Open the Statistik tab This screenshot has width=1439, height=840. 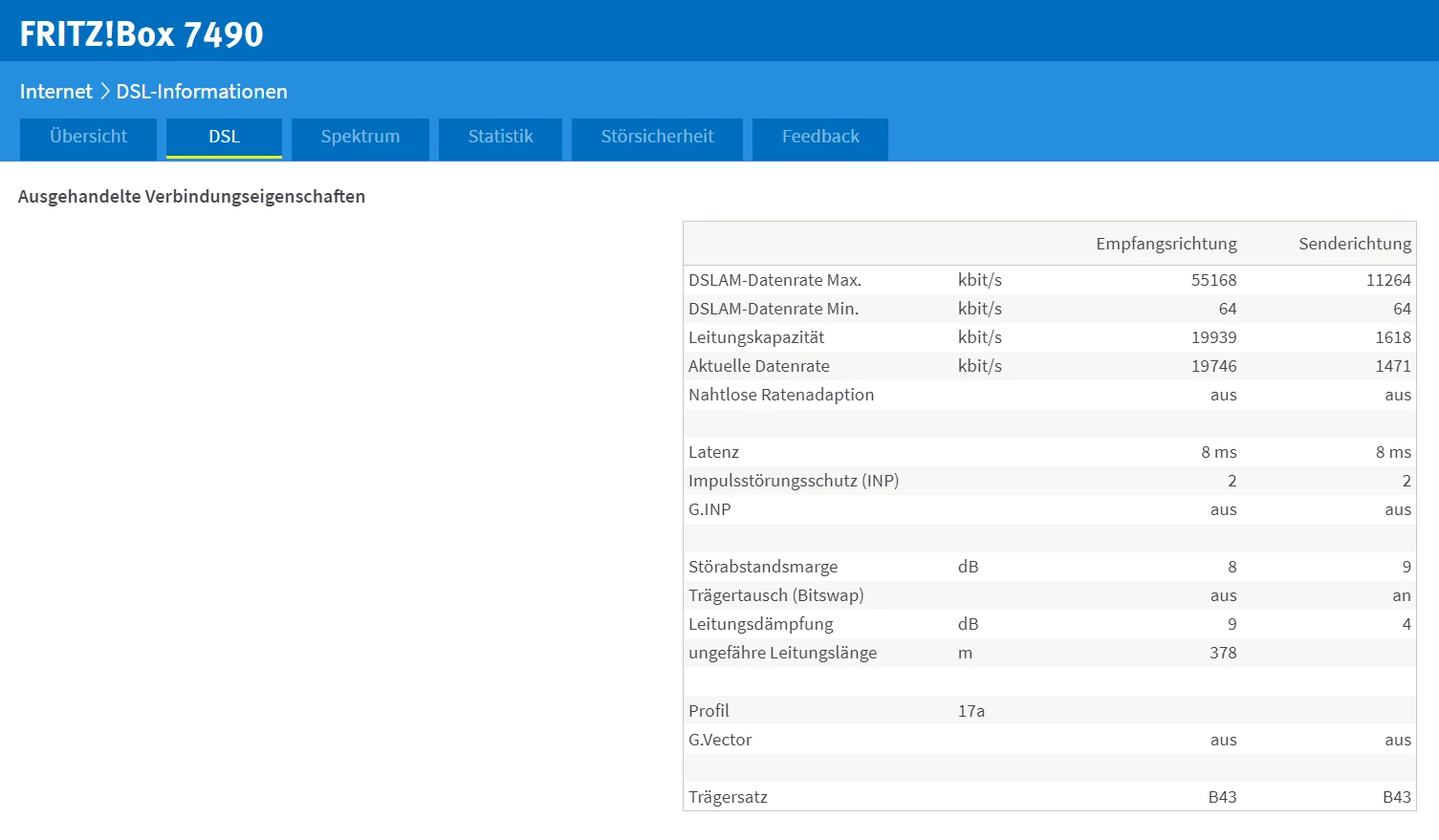tap(500, 137)
